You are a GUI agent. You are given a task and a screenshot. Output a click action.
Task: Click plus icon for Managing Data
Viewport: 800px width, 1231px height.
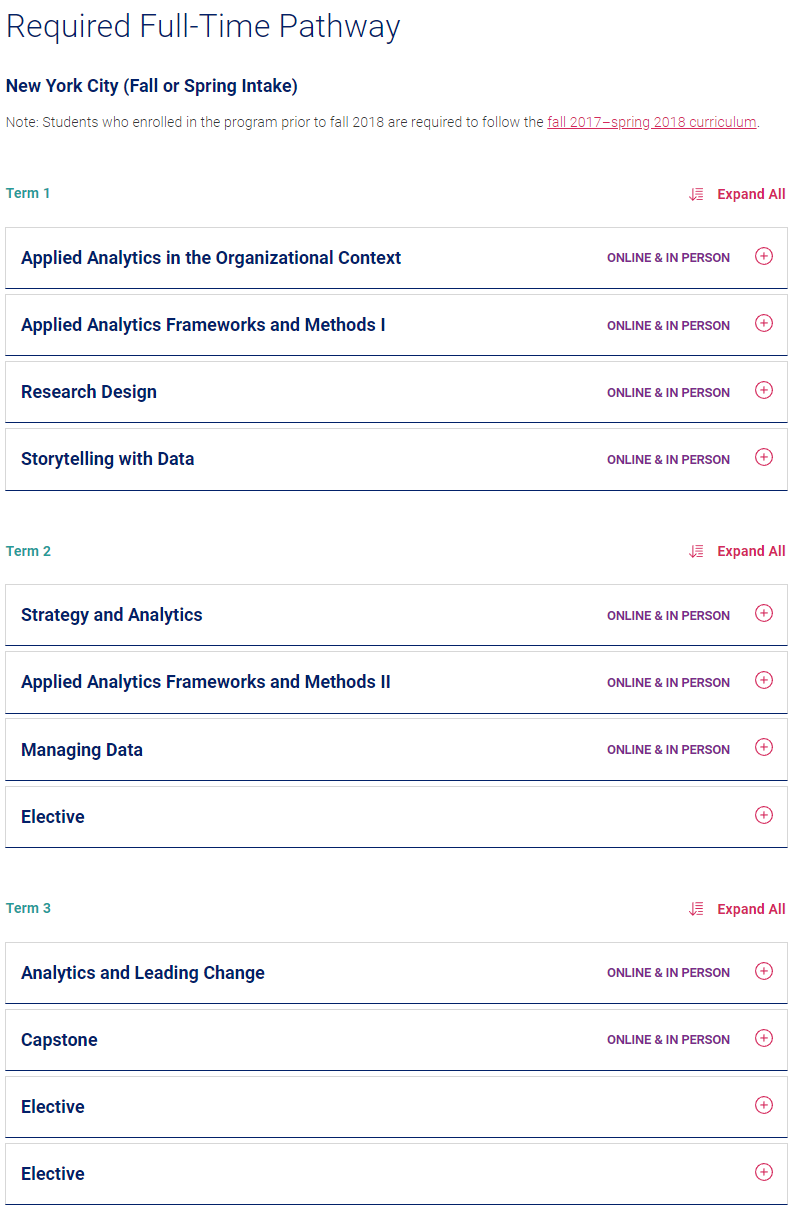pos(764,747)
